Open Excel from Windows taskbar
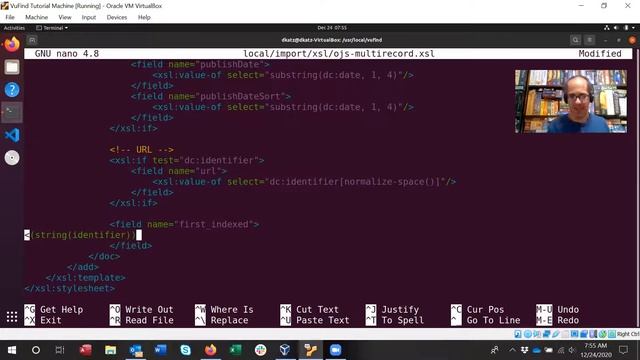This screenshot has width=640, height=360. [236, 350]
